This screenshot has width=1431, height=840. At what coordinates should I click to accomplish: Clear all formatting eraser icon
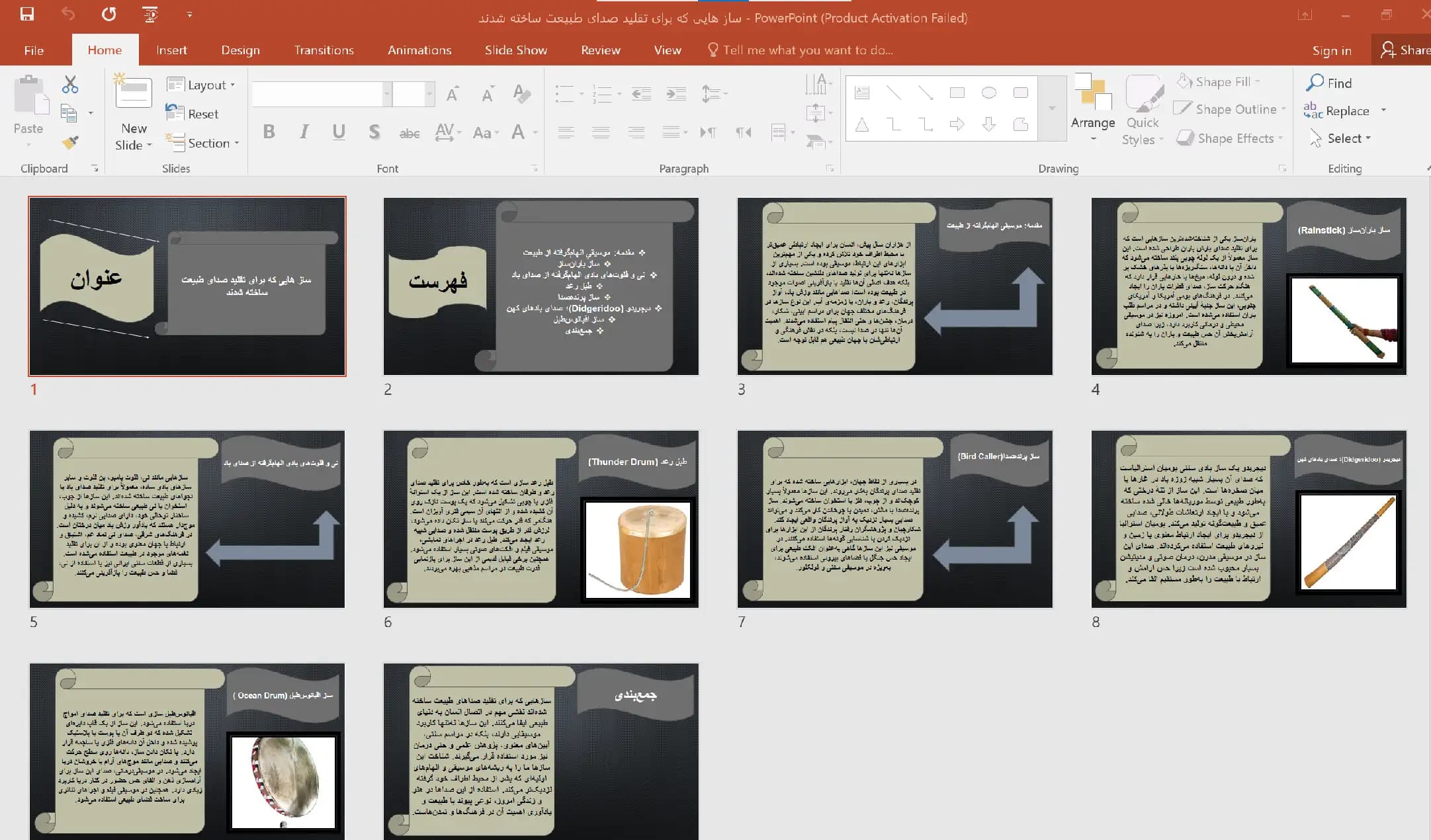click(521, 94)
